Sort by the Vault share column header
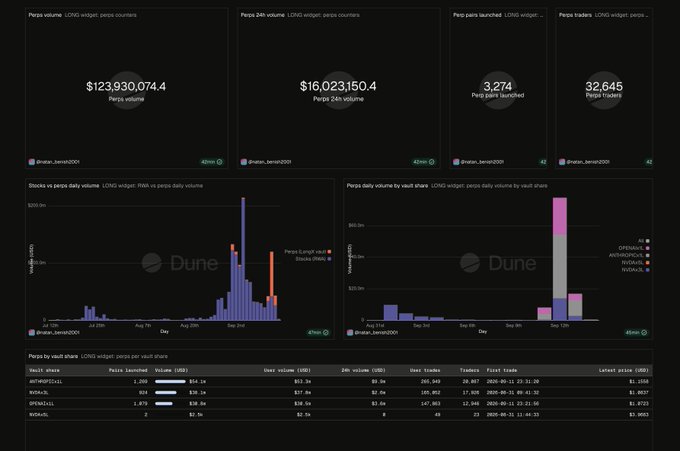The image size is (680, 451). pos(44,370)
